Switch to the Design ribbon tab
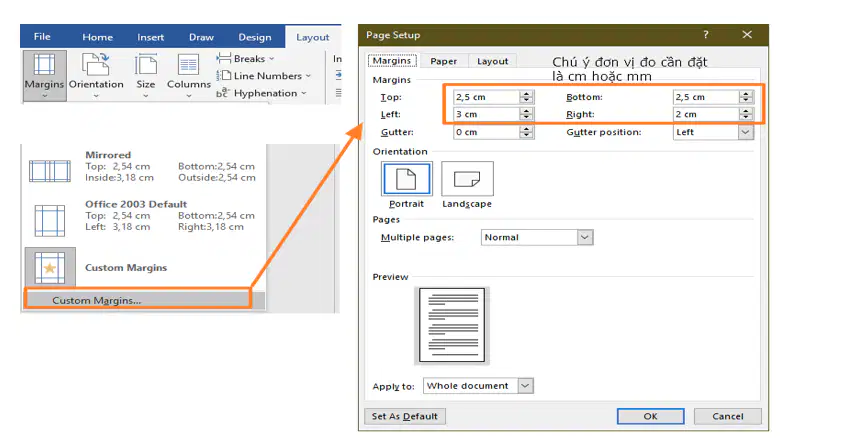The height and width of the screenshot is (438, 851). 255,37
